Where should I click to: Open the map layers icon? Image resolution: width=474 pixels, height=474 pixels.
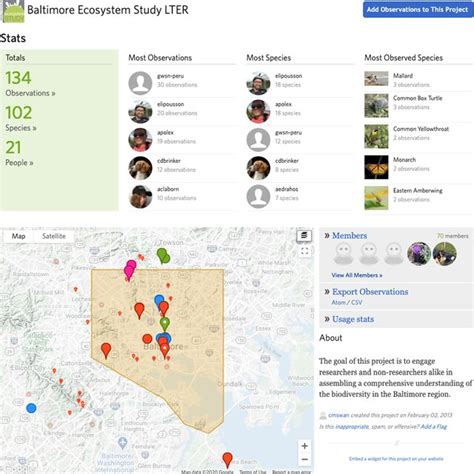click(x=304, y=236)
